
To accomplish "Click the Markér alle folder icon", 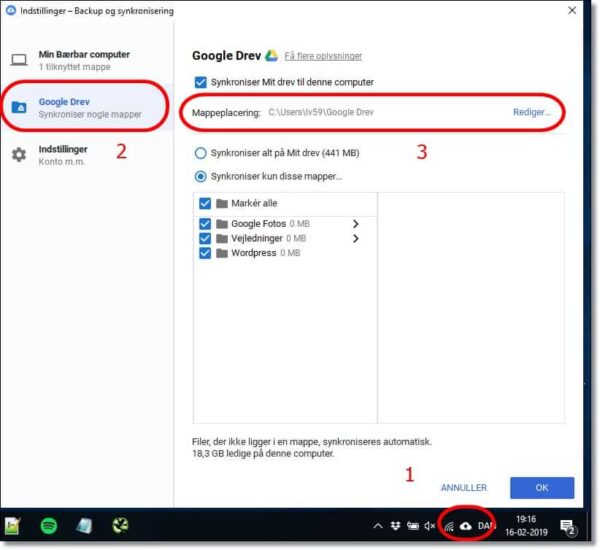I will (x=222, y=203).
